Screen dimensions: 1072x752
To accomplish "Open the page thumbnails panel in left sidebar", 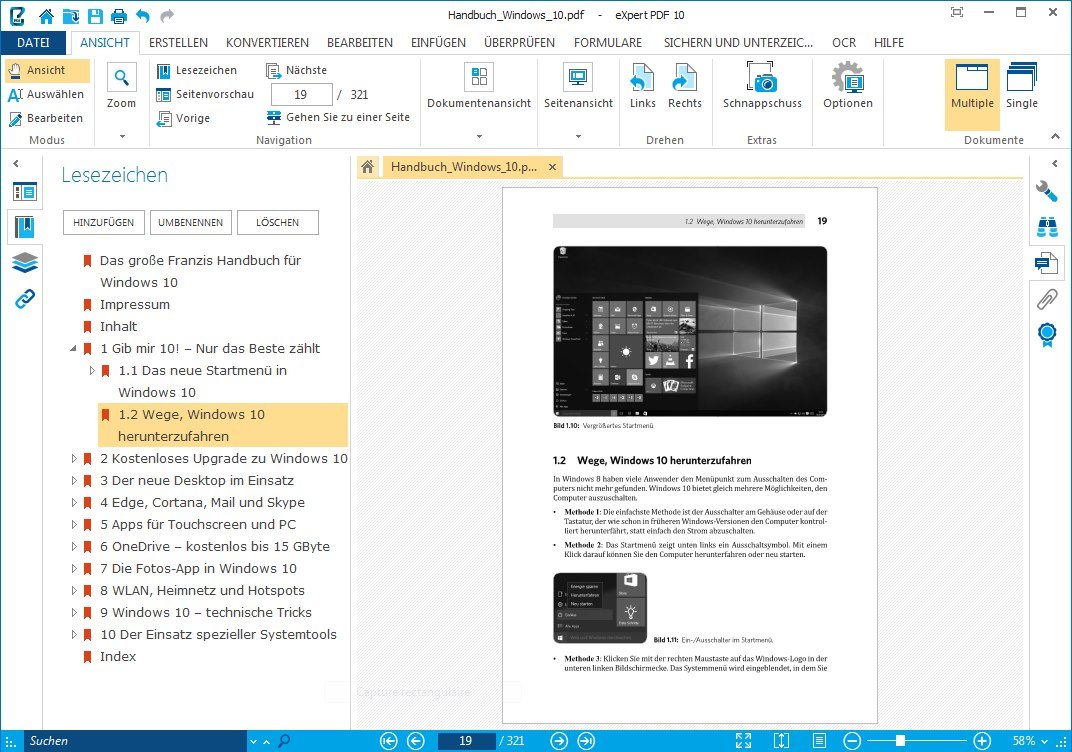I will pyautogui.click(x=25, y=192).
